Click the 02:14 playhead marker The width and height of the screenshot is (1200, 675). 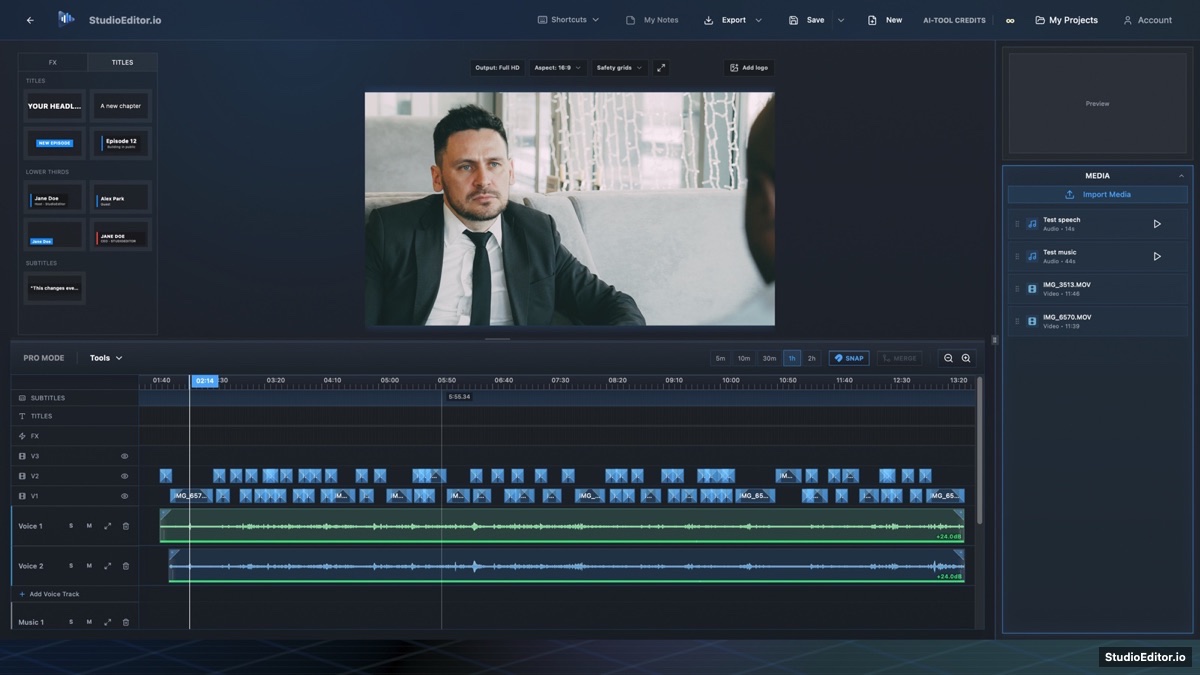205,381
